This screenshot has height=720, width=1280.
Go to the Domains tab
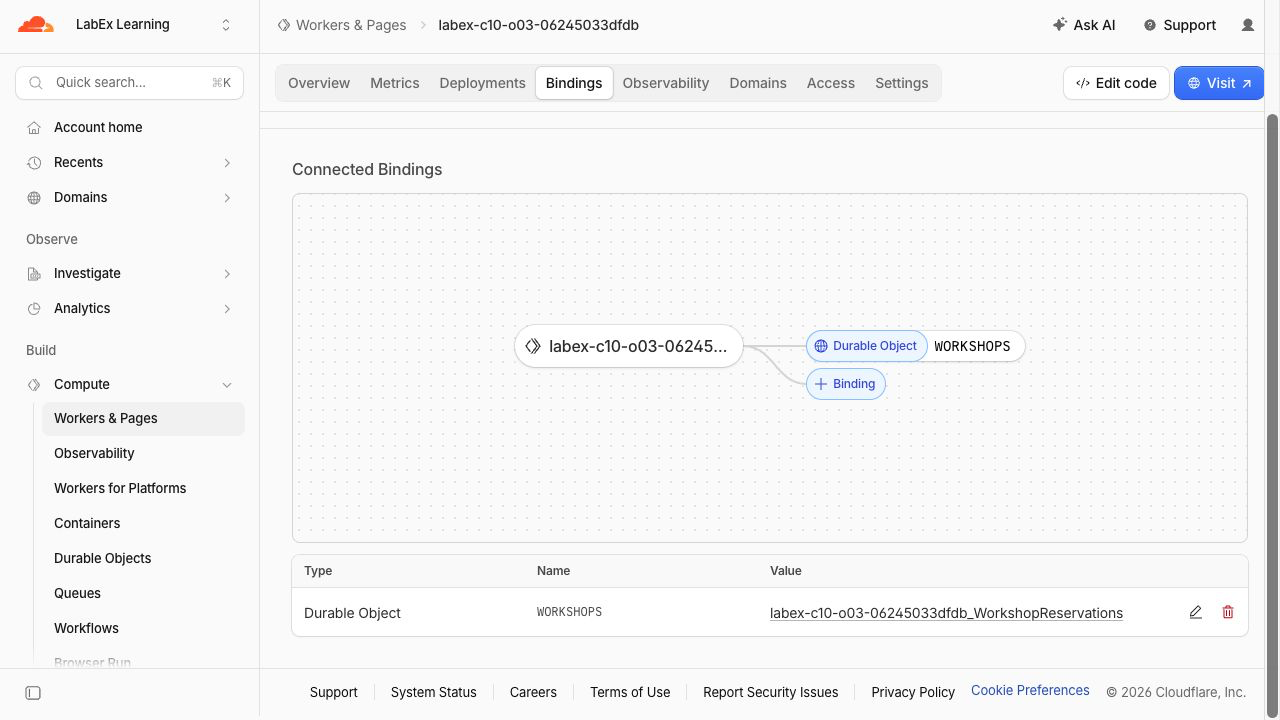coord(758,83)
